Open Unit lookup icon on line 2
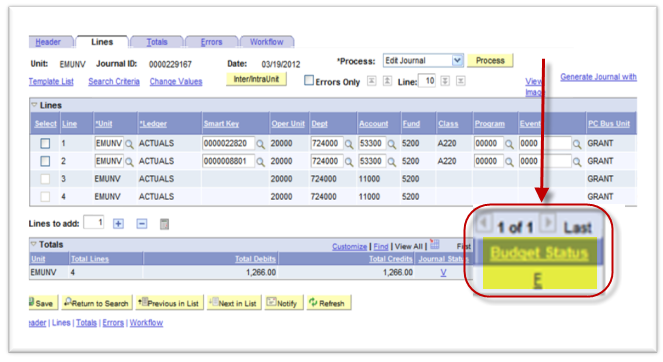Viewport: 663px width, 362px height. [129, 162]
